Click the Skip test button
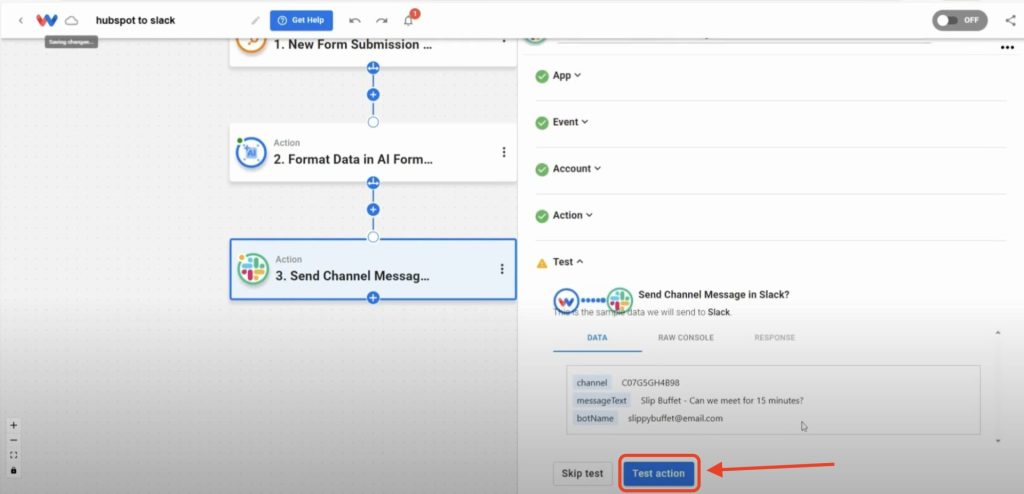Viewport: 1024px width, 494px height. pyautogui.click(x=582, y=474)
